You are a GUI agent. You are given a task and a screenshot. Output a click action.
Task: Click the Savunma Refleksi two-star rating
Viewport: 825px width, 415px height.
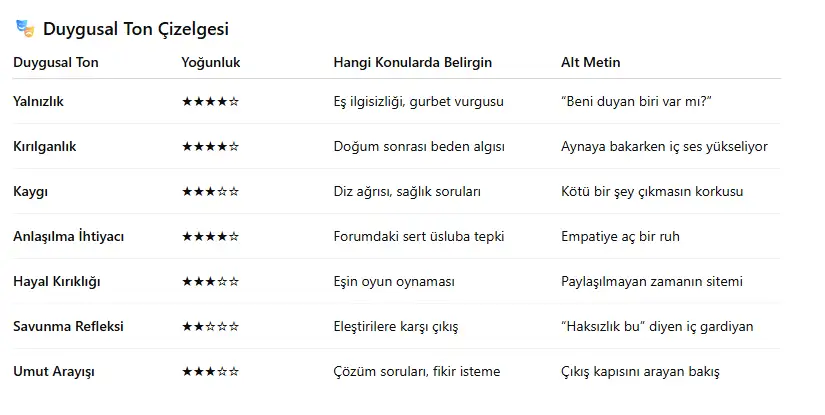tap(210, 327)
